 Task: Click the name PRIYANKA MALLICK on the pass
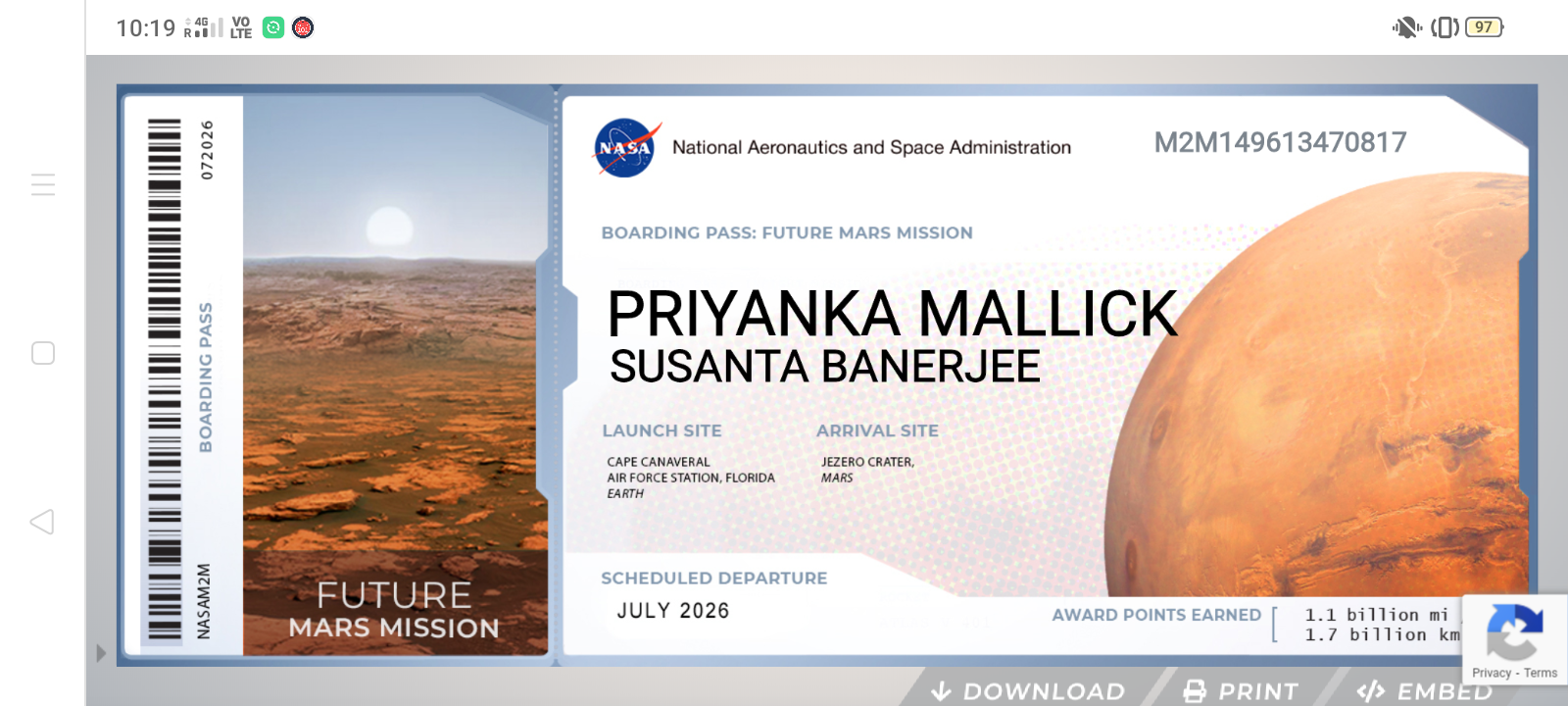point(892,314)
